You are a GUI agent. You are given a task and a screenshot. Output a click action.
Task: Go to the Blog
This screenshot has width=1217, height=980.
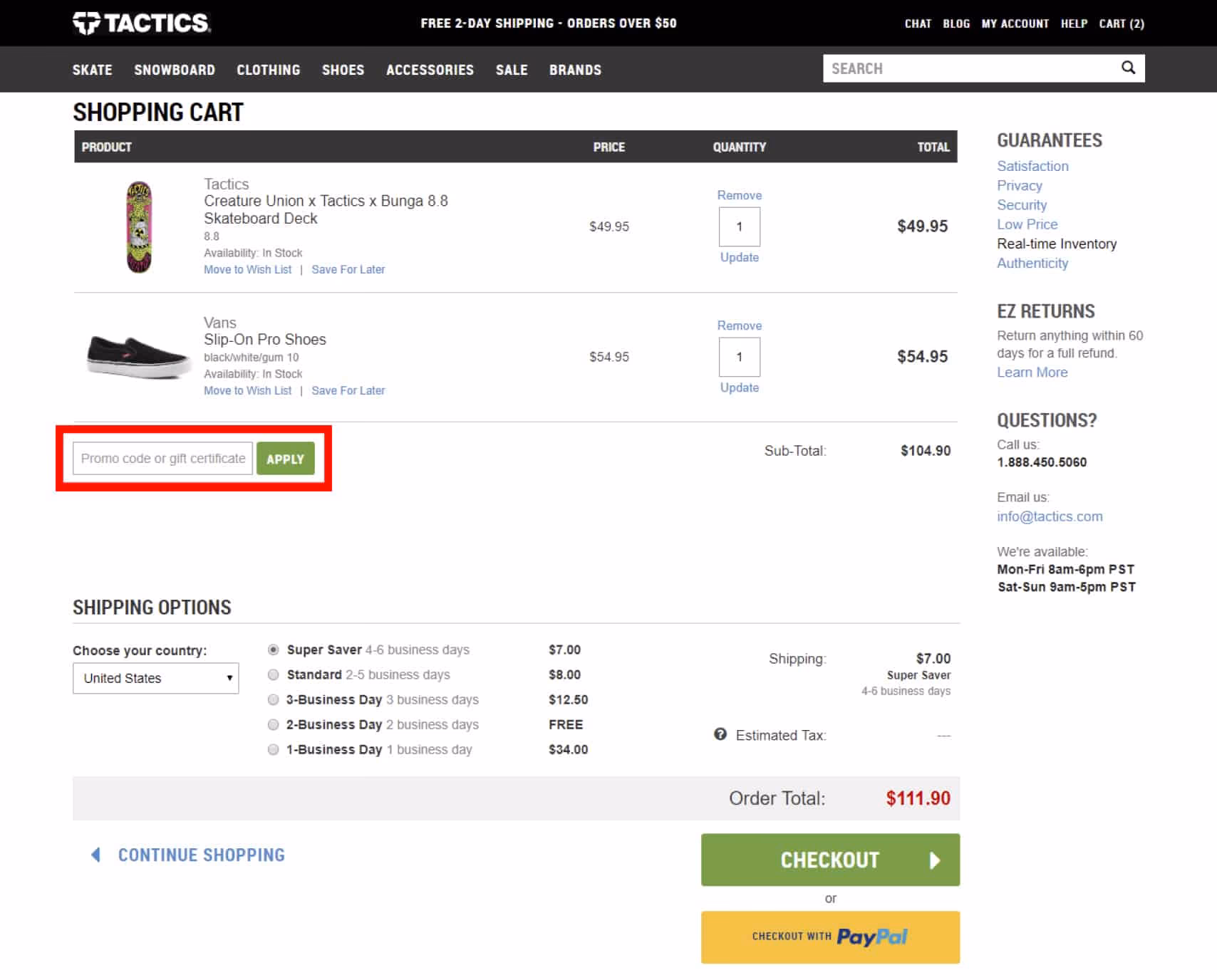click(956, 24)
